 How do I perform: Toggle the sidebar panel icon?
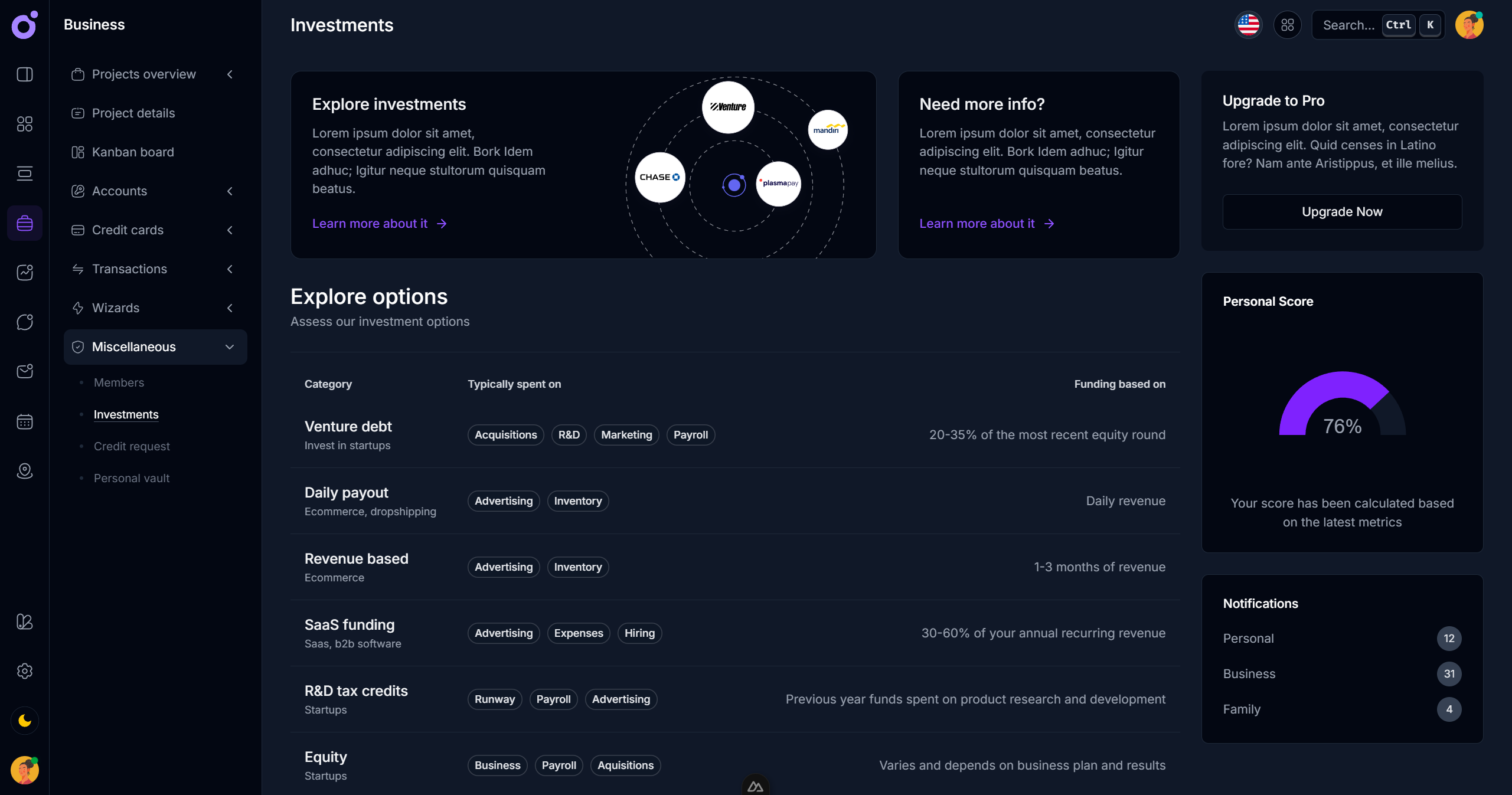pyautogui.click(x=25, y=74)
